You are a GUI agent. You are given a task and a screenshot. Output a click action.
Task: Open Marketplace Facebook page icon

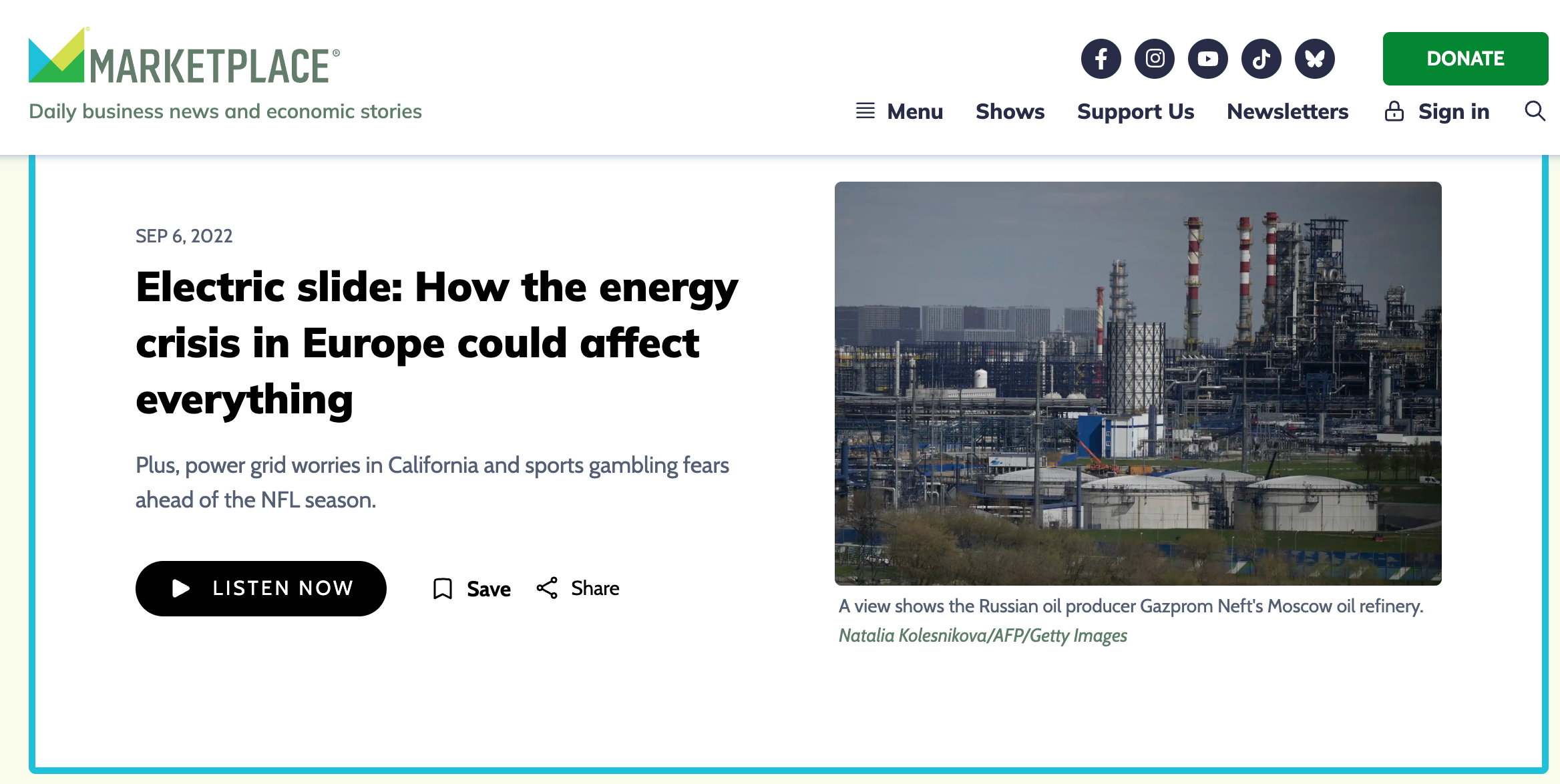tap(1101, 59)
